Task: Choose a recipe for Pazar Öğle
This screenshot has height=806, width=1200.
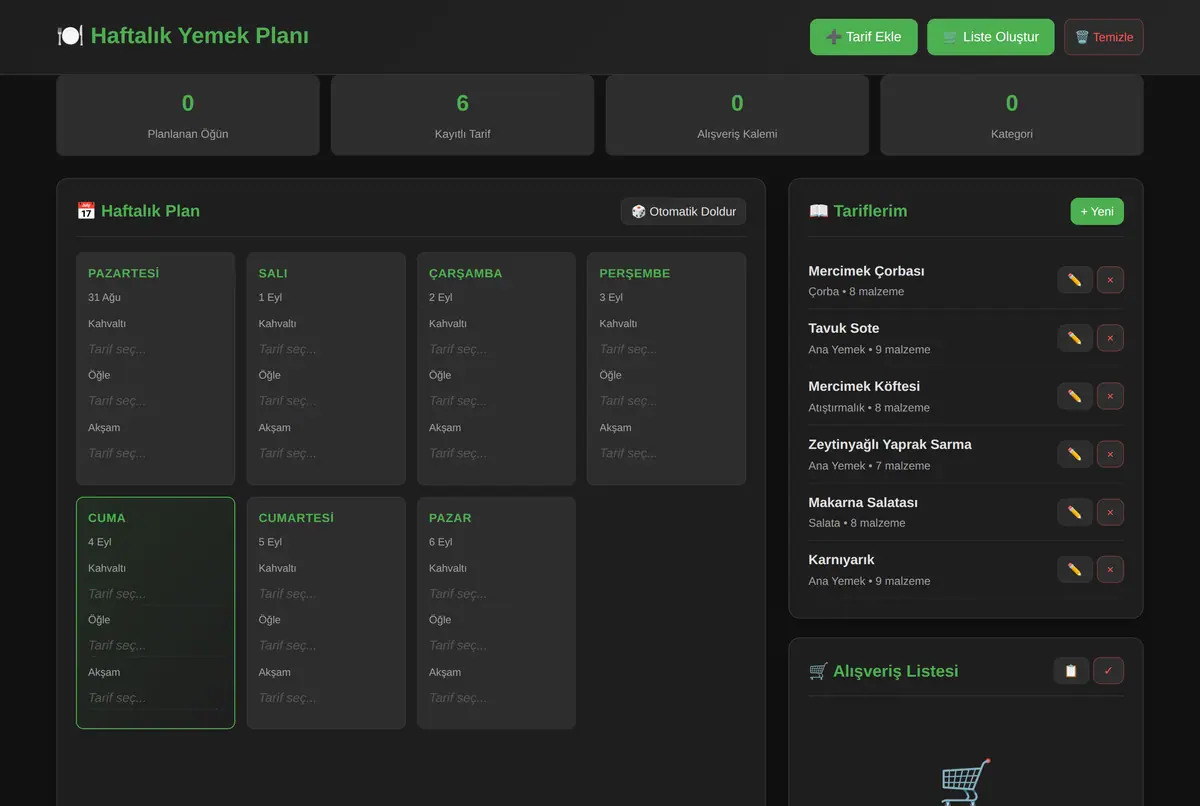Action: tap(497, 646)
